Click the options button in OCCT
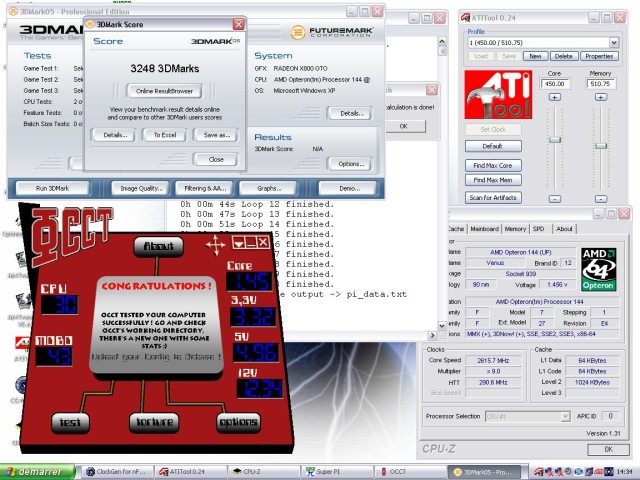Screen dimensions: 640x480 pos(238,422)
